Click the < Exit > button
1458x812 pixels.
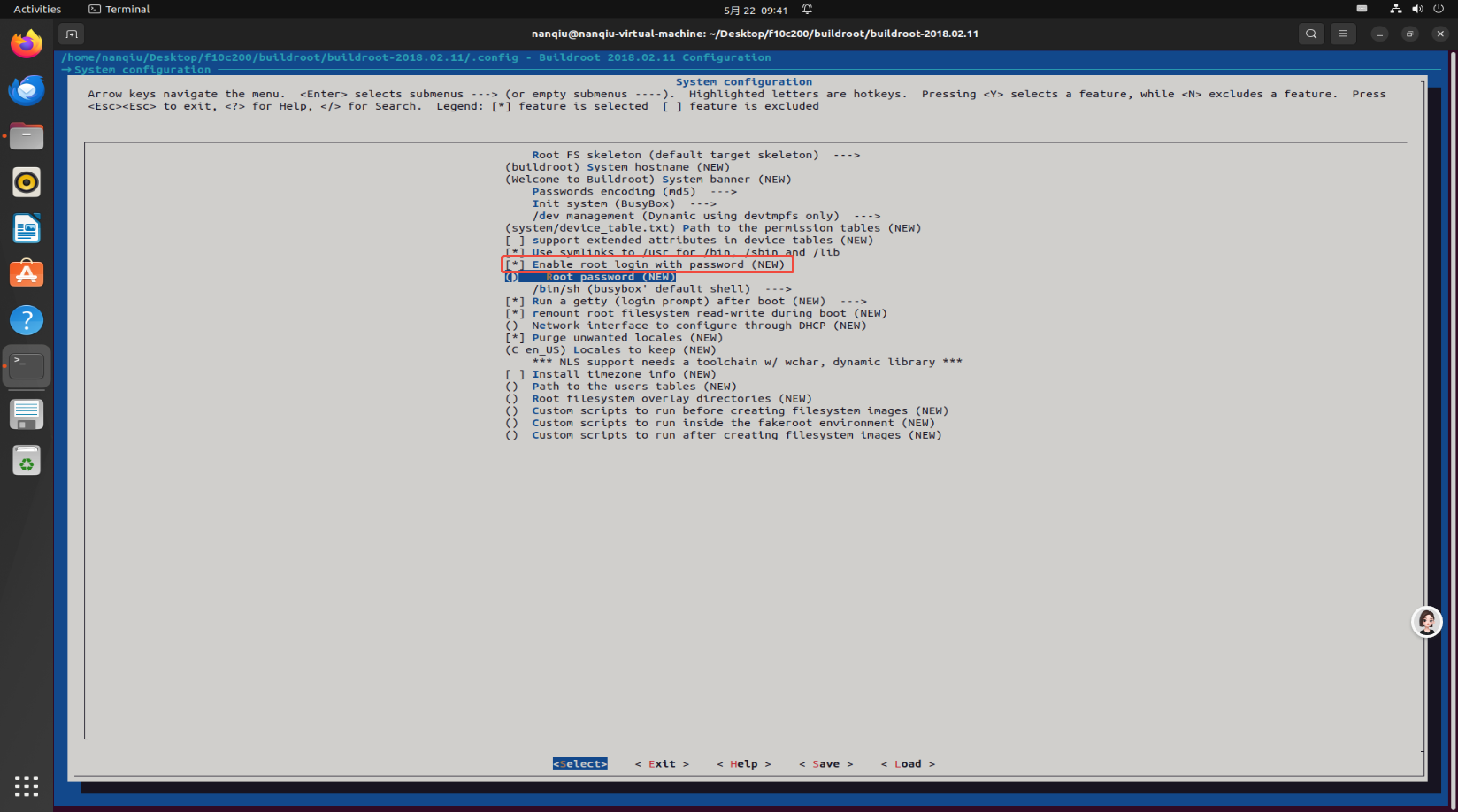(x=662, y=763)
